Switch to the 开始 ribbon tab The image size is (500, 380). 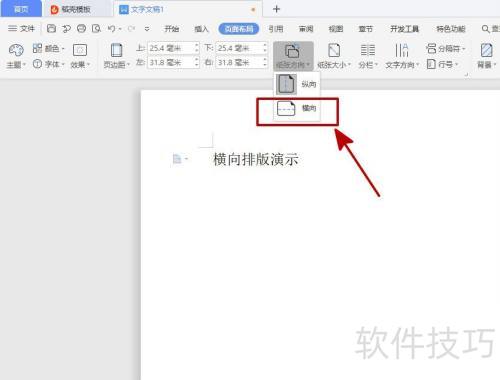[171, 29]
